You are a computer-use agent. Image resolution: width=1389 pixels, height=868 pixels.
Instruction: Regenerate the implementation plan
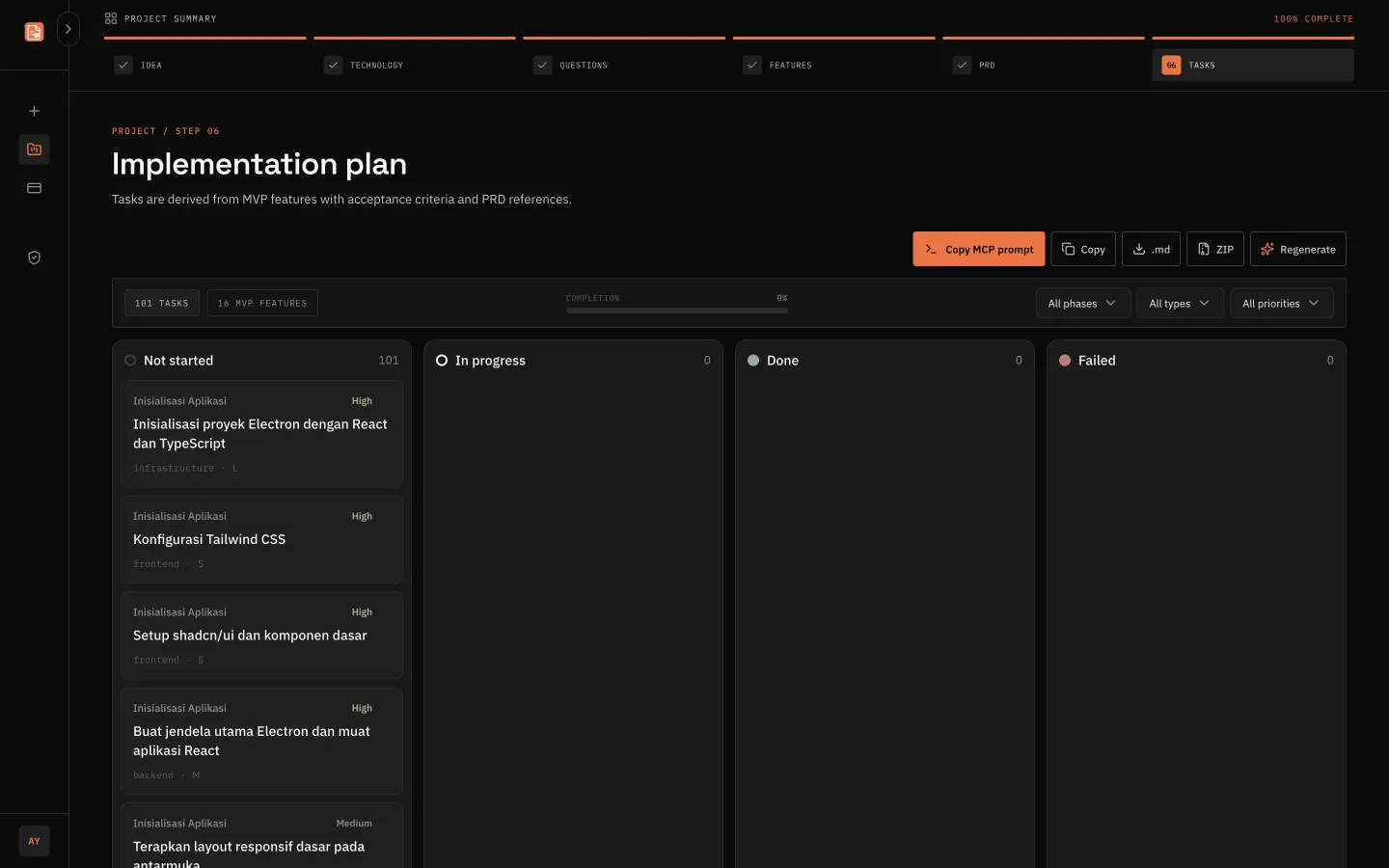coord(1298,249)
